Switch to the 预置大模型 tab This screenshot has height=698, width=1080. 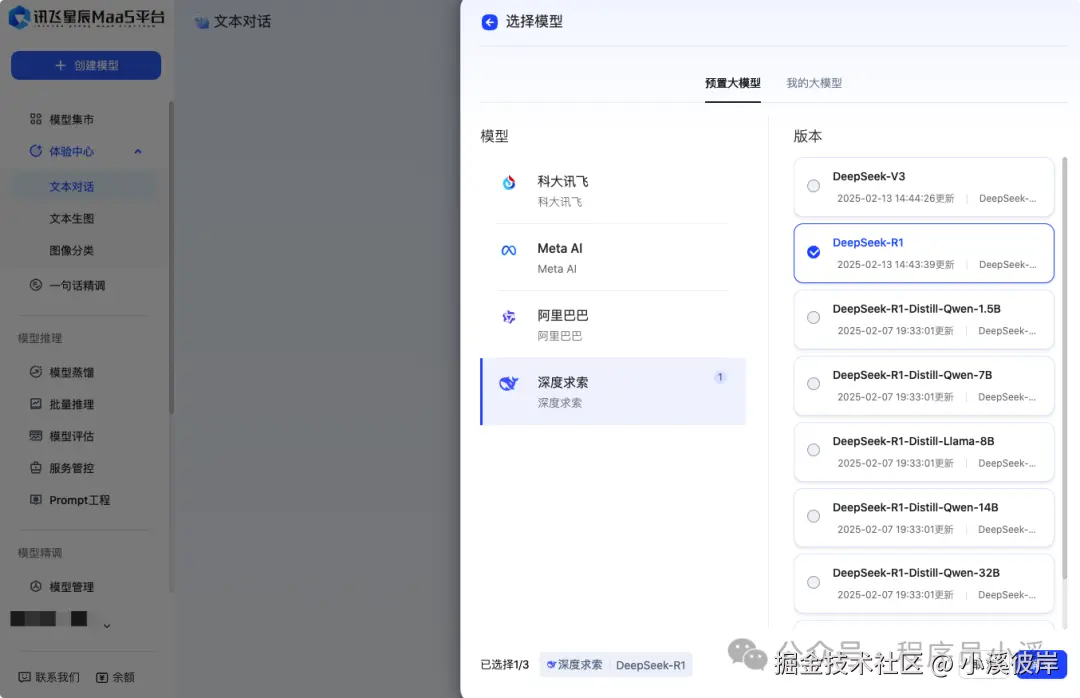pyautogui.click(x=733, y=83)
